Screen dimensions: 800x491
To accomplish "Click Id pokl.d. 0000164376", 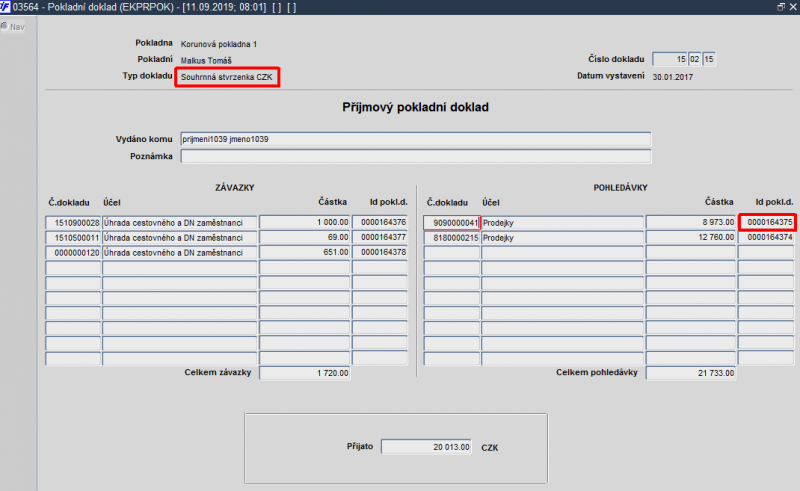I will 380,223.
